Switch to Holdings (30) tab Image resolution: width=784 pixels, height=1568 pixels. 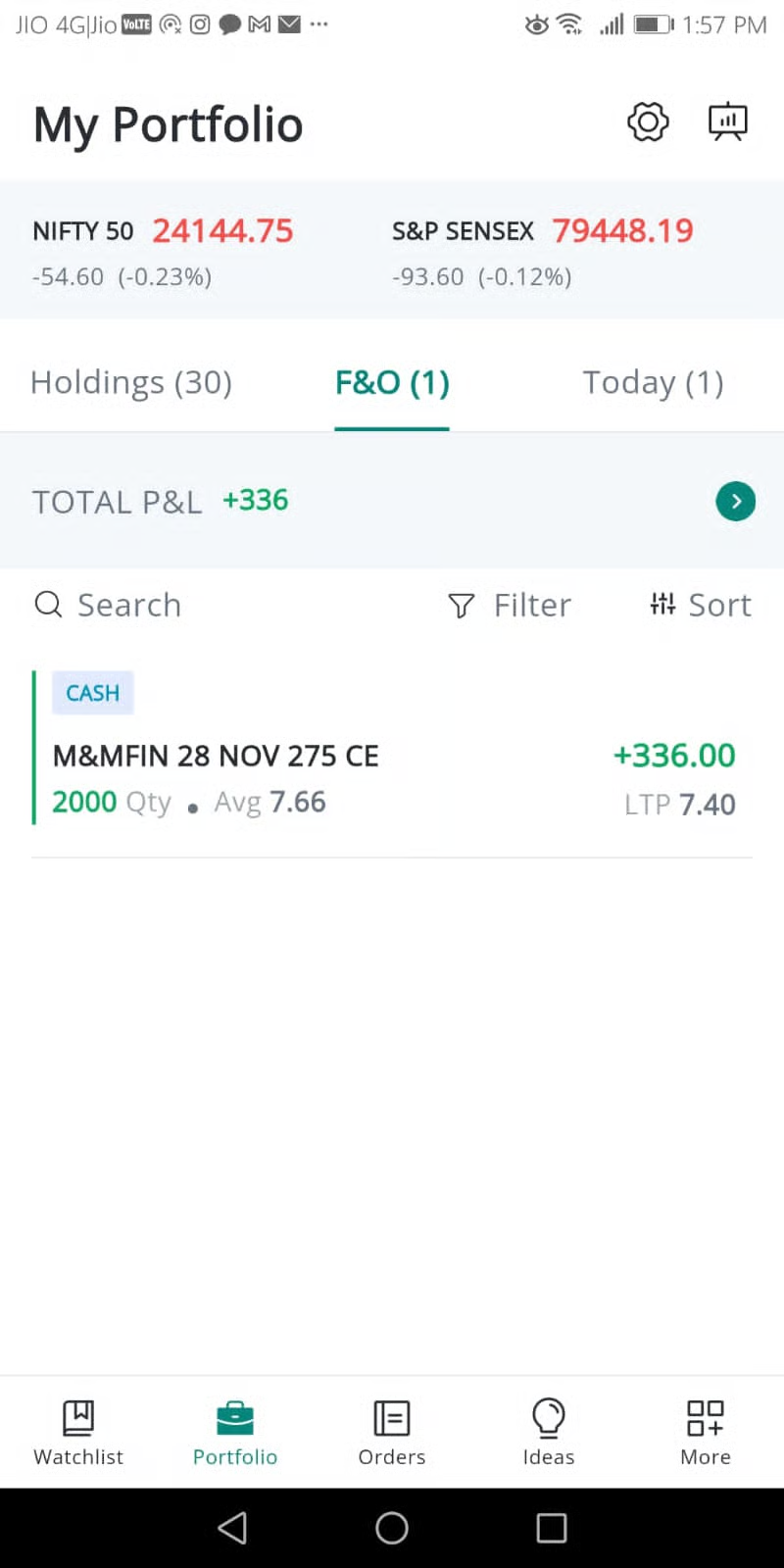(x=131, y=382)
